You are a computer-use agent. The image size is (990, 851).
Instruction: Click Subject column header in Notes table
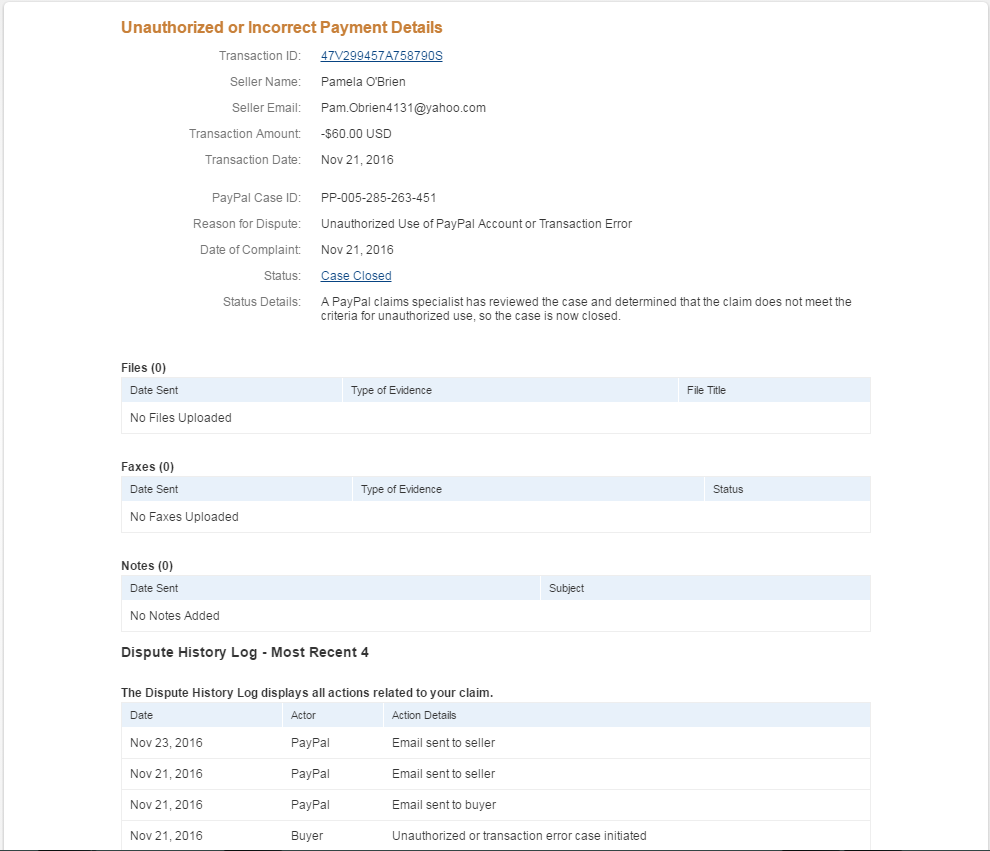(x=566, y=588)
